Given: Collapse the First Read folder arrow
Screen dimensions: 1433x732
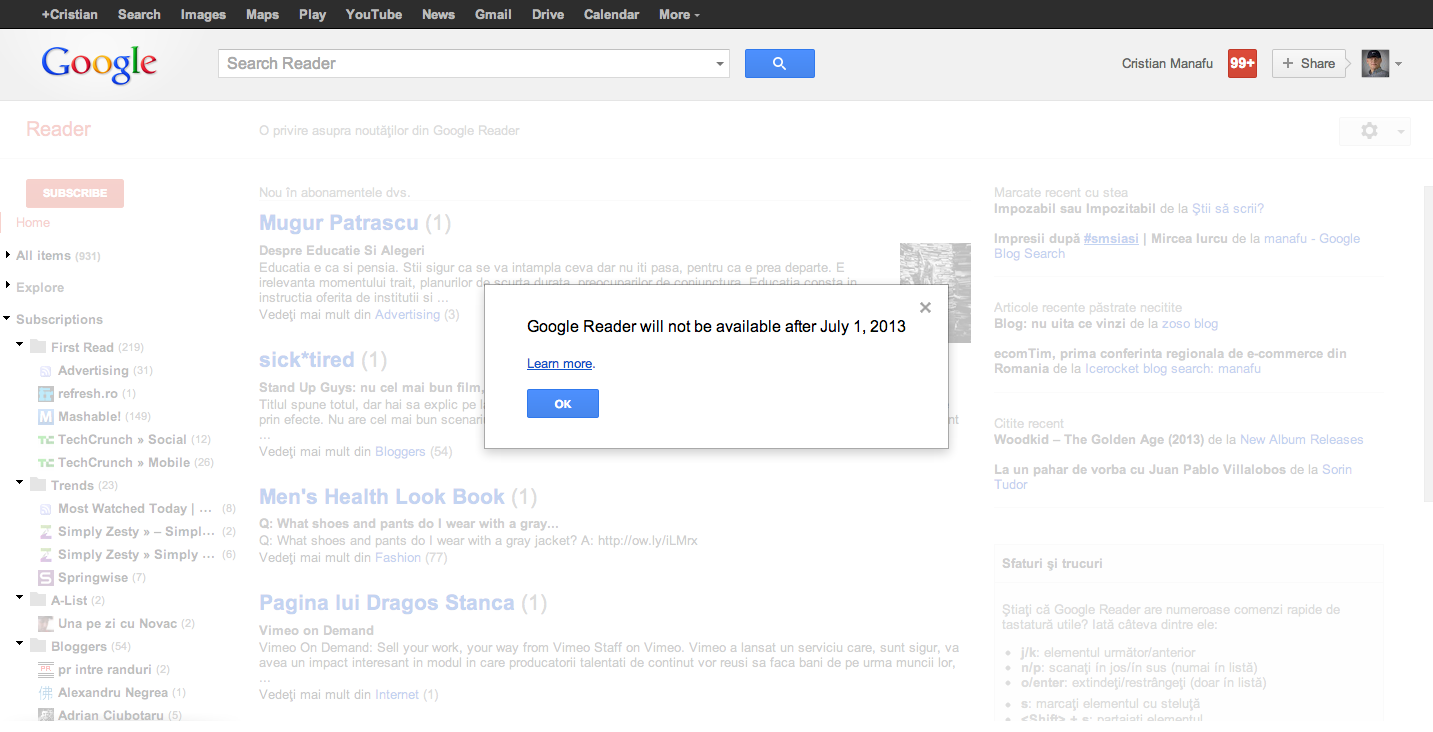Looking at the screenshot, I should click(x=20, y=345).
